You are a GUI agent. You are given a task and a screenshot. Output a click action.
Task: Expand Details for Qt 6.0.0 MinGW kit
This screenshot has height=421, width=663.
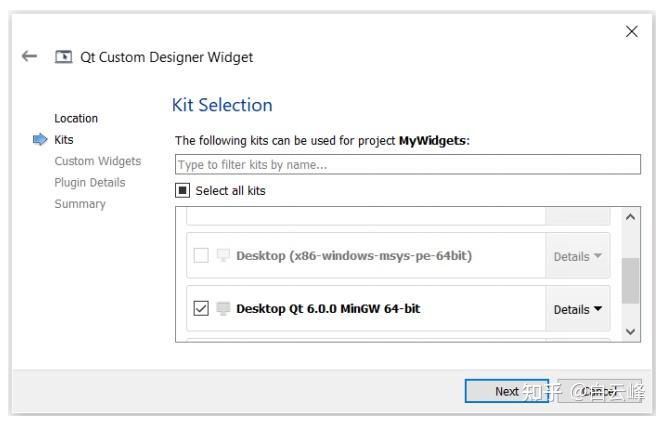point(578,309)
